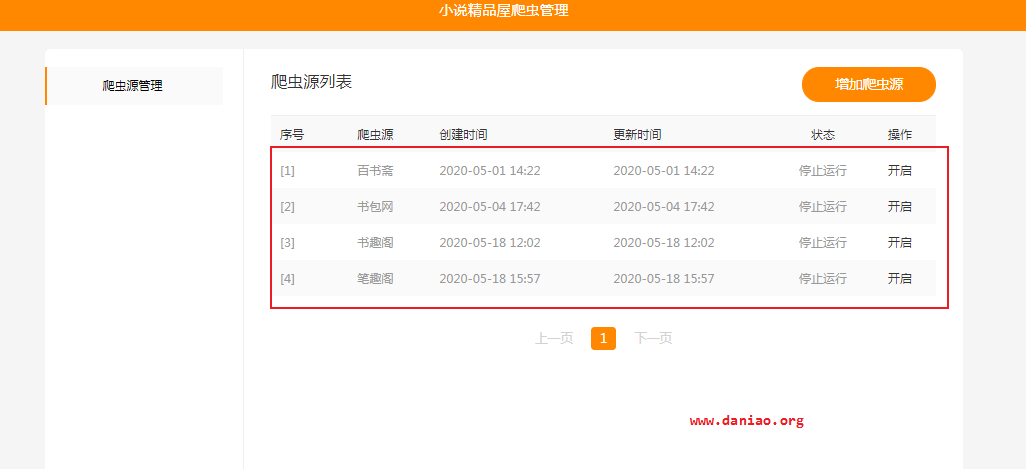Click 书包网 creation time 2020-05-04 17:42
Viewport: 1026px width, 469px height.
489,207
